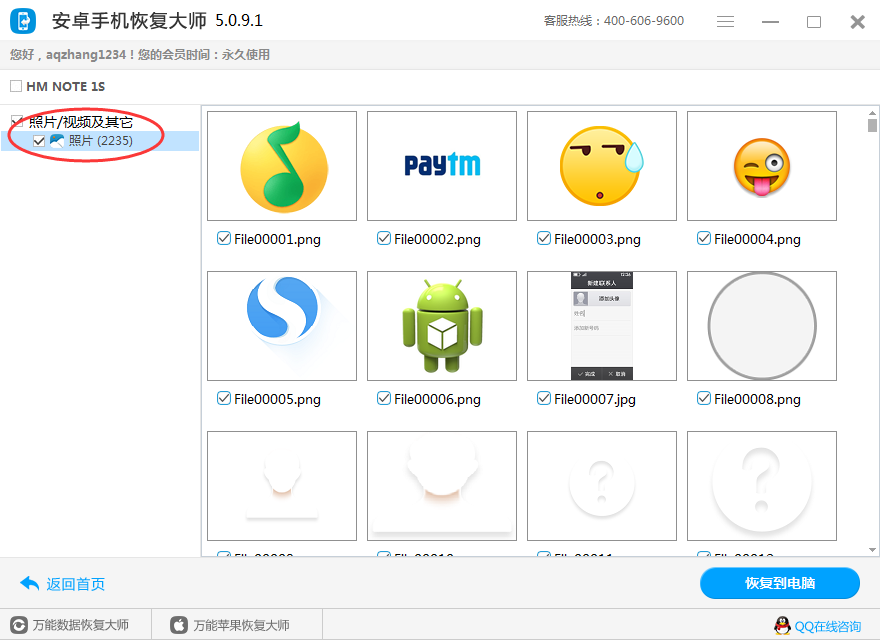
Task: Select the sweating emoji thumbnail File00003
Action: (602, 166)
